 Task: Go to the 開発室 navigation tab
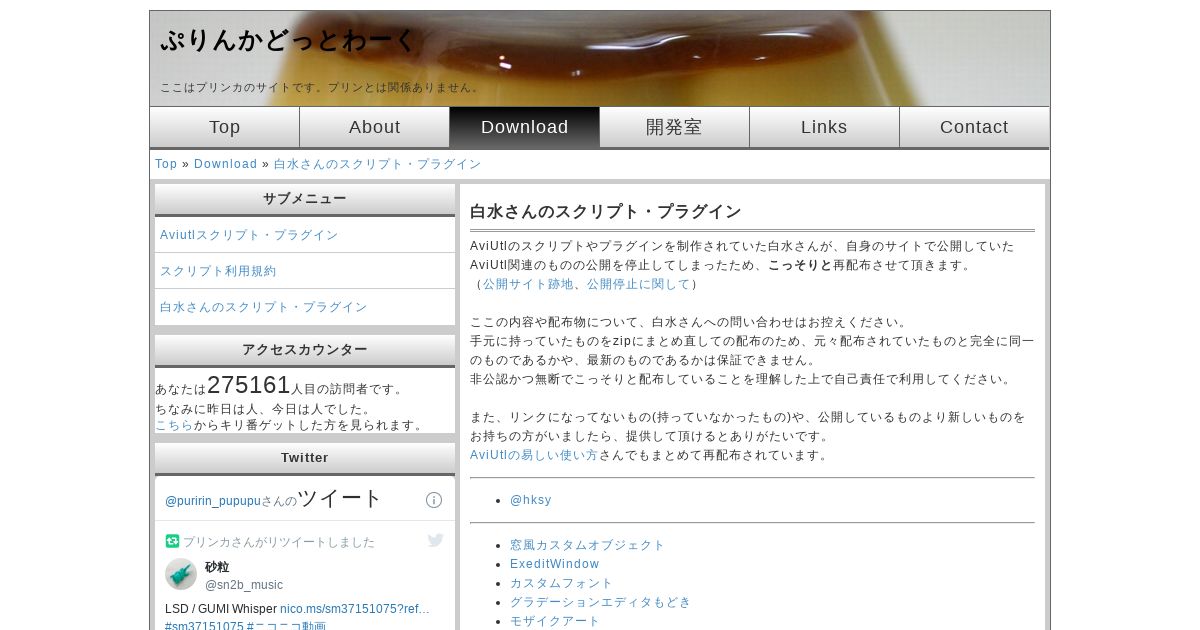click(675, 127)
